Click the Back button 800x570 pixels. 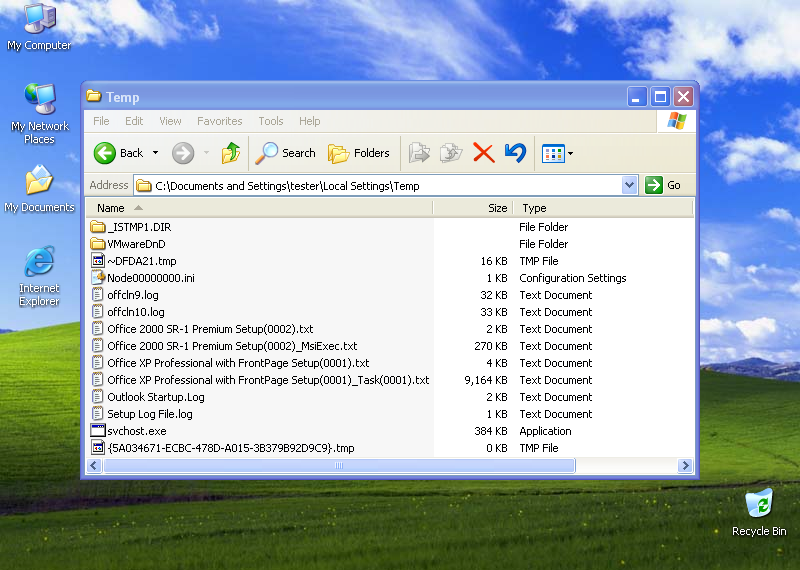coord(119,153)
